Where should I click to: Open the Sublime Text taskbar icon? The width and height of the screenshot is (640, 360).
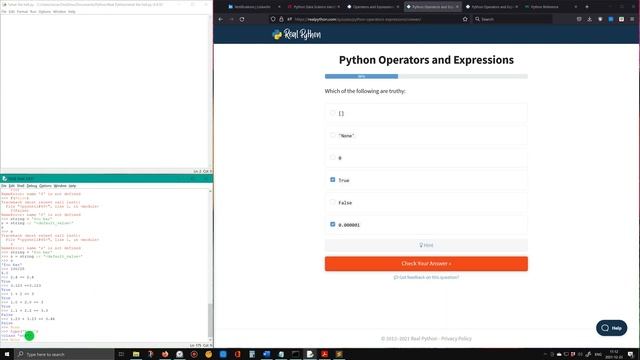tap(339, 354)
